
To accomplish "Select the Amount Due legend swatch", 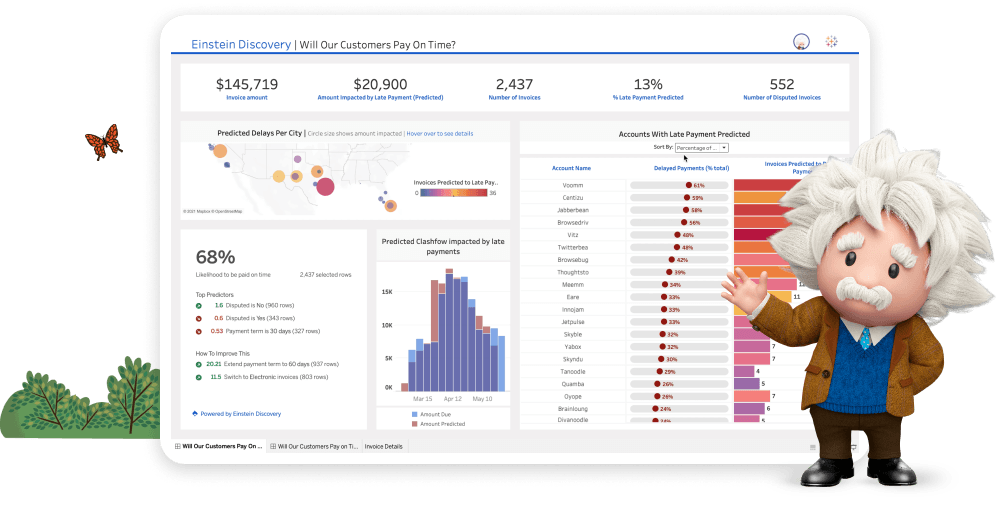I will [x=415, y=414].
